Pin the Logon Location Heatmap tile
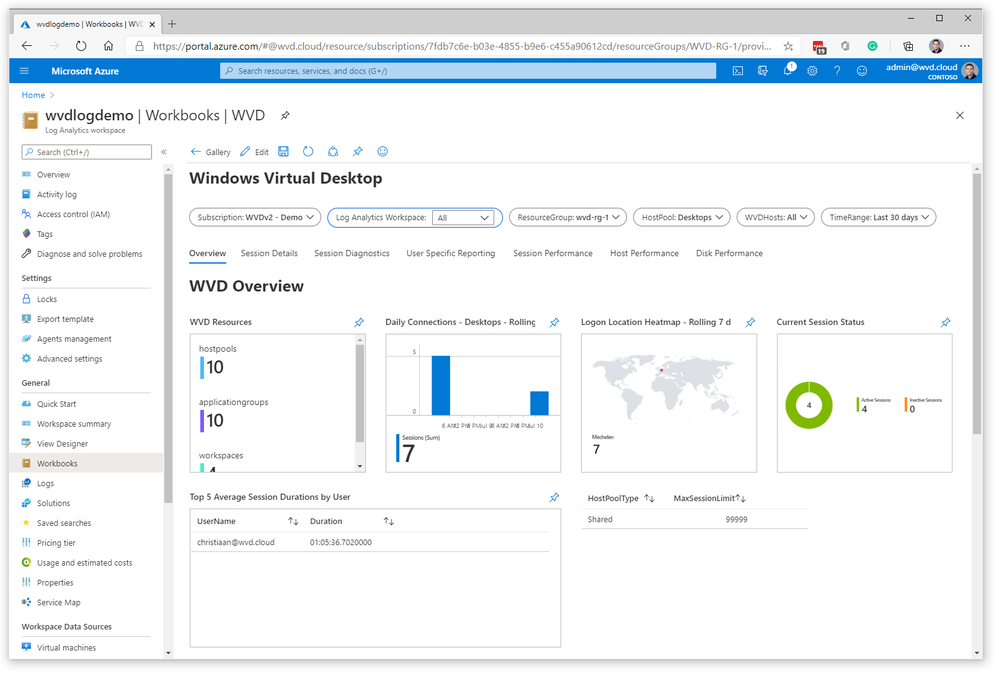 tap(751, 322)
